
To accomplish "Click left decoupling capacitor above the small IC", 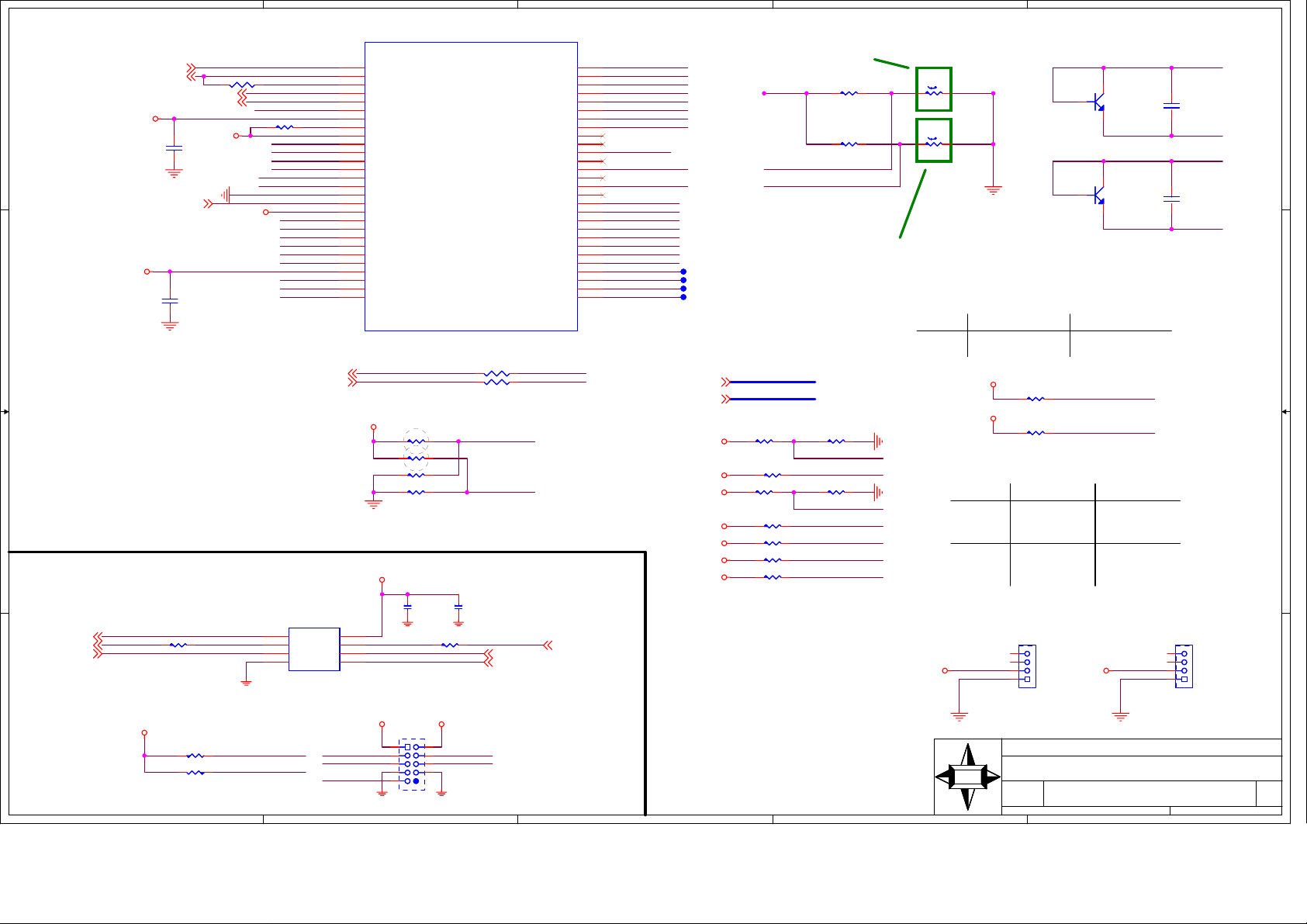I will tap(408, 606).
